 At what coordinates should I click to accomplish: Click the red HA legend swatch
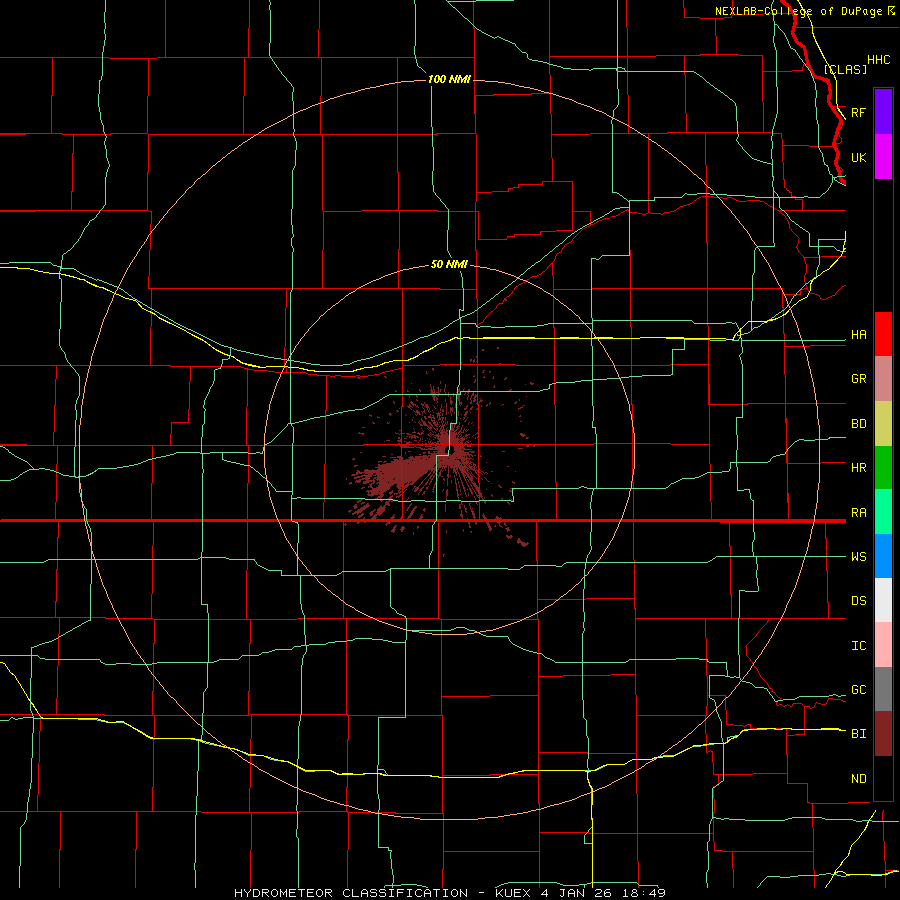pos(883,334)
